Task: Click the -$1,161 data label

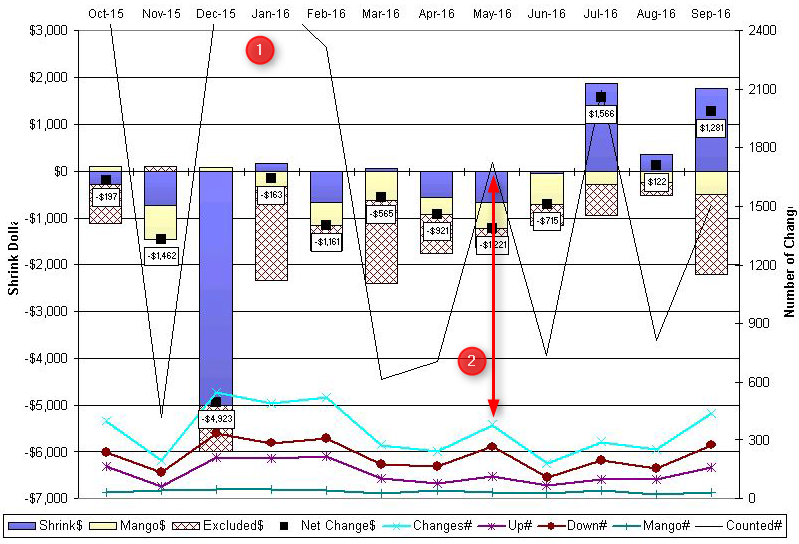Action: pyautogui.click(x=327, y=242)
